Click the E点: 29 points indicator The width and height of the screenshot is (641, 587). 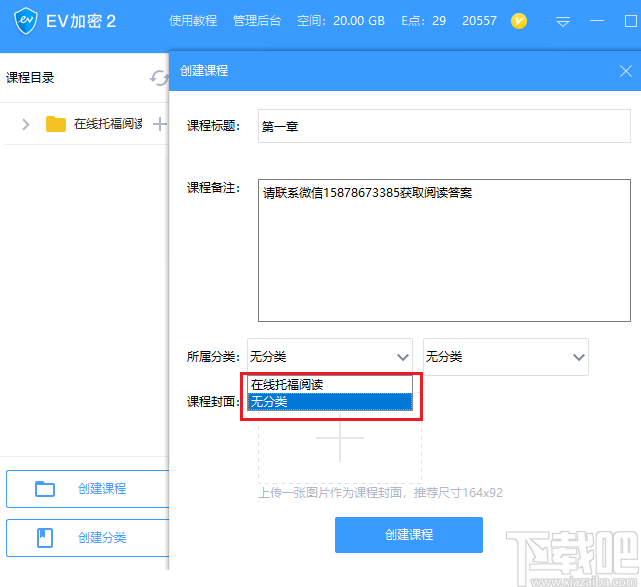tap(424, 20)
